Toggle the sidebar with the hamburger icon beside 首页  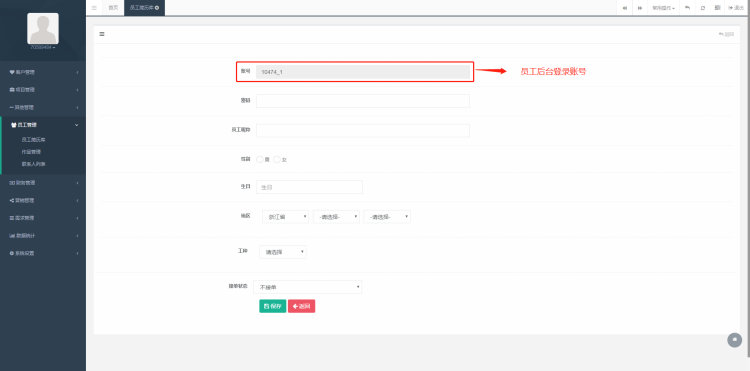click(x=94, y=8)
